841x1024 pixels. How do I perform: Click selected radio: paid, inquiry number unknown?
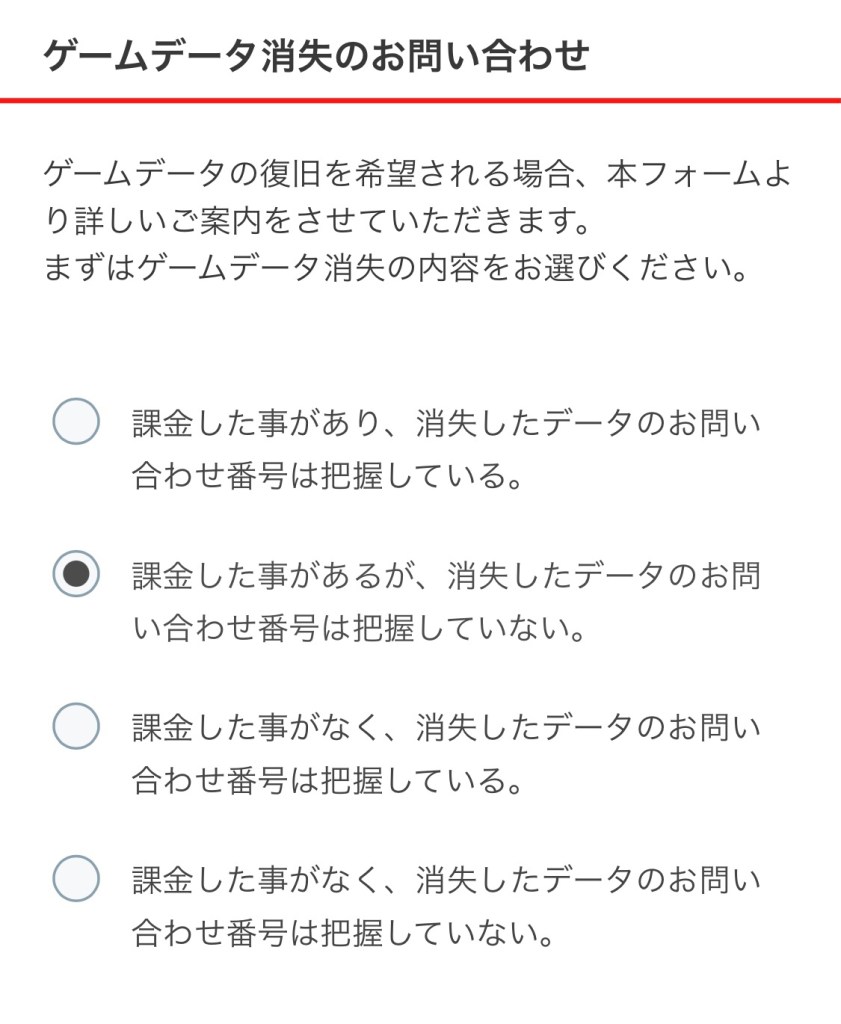tap(76, 574)
